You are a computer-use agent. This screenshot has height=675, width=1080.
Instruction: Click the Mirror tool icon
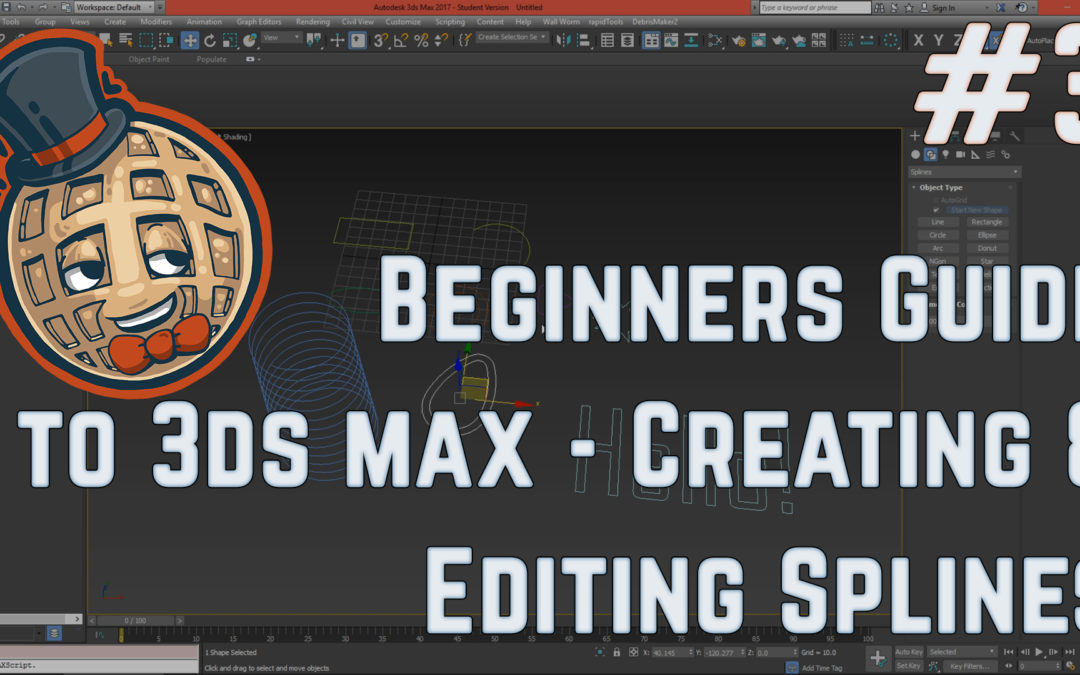pos(563,40)
